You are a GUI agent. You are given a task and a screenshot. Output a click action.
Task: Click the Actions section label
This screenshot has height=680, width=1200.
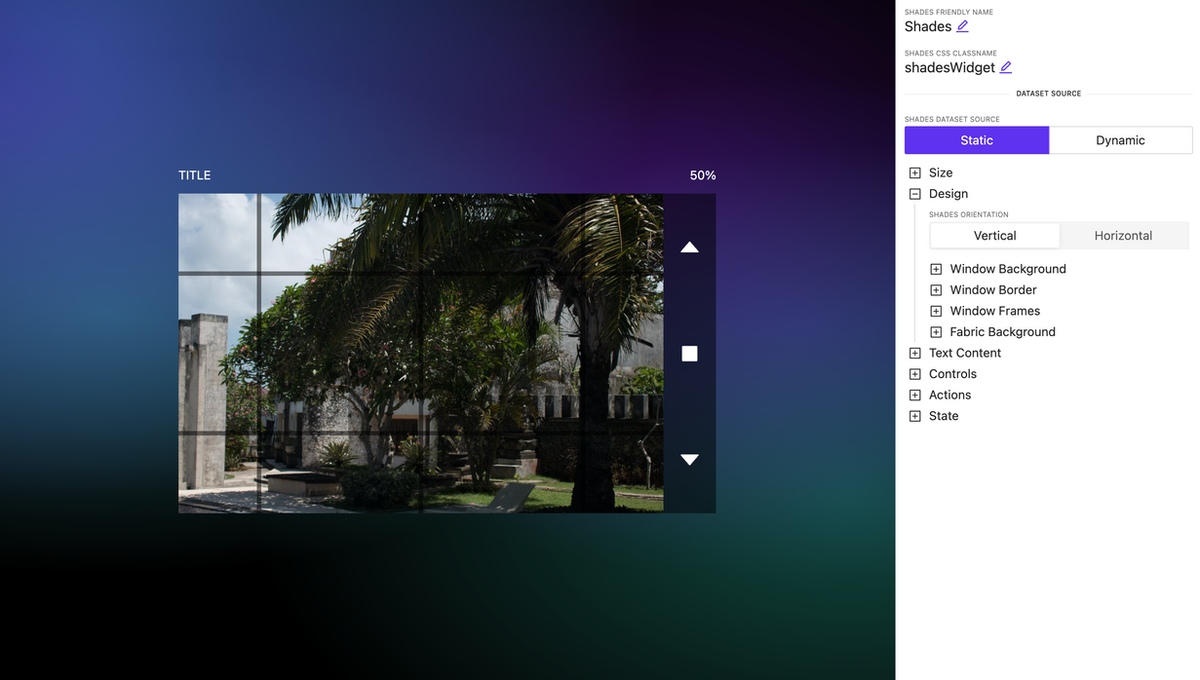949,395
